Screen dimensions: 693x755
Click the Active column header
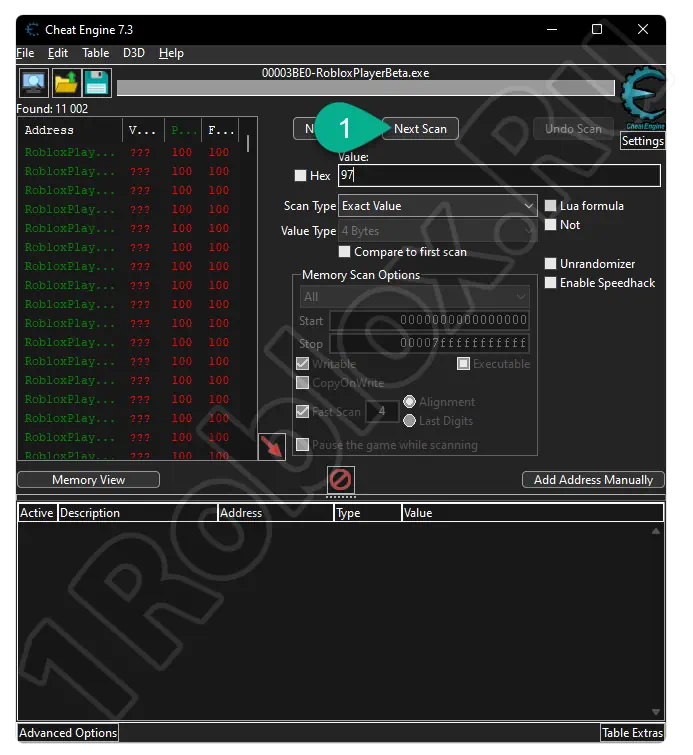tap(37, 513)
